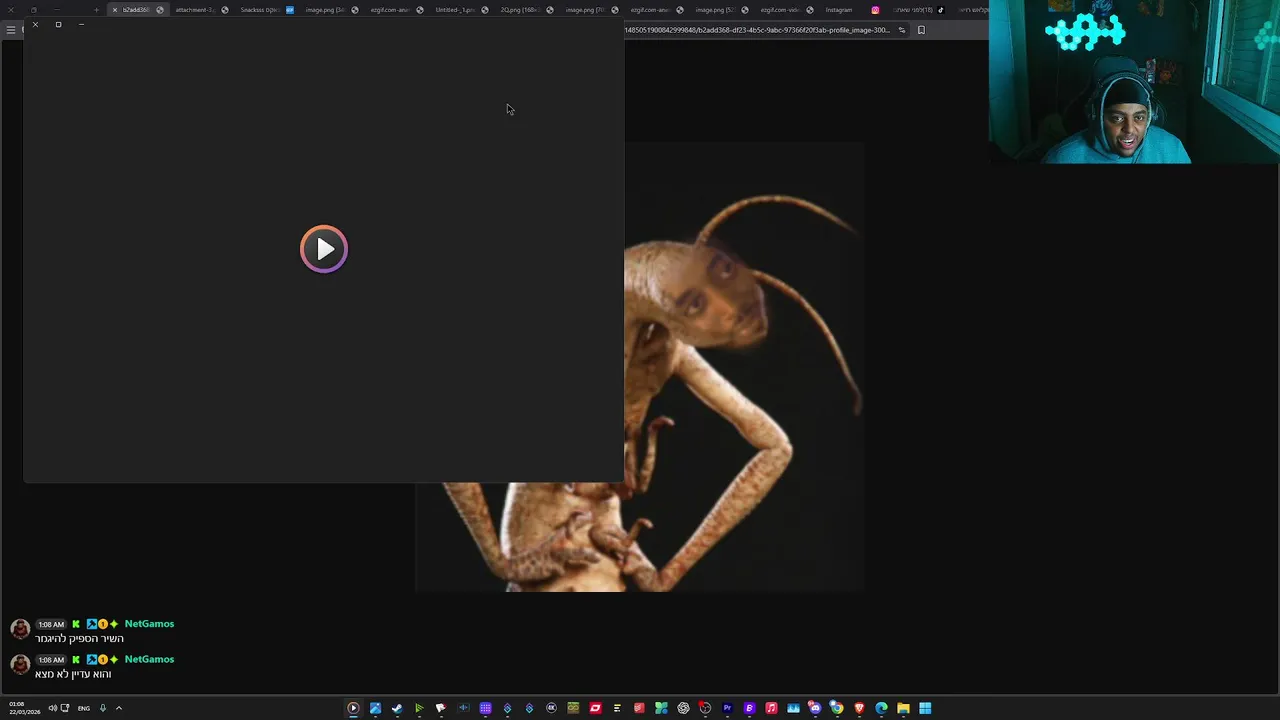Open Brave browser from taskbar
The width and height of the screenshot is (1280, 720).
pos(859,708)
